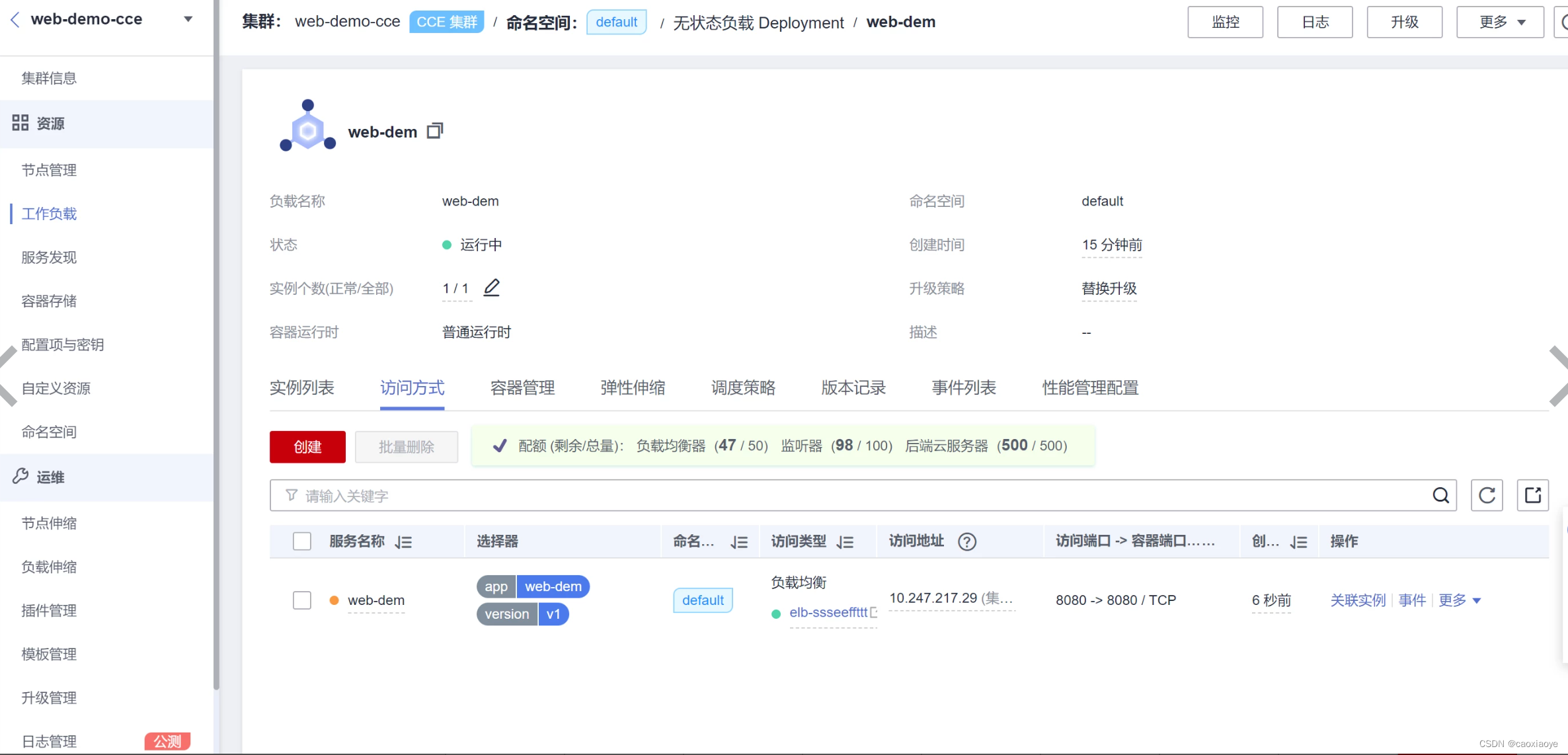Click the red 创建 button

(x=307, y=447)
